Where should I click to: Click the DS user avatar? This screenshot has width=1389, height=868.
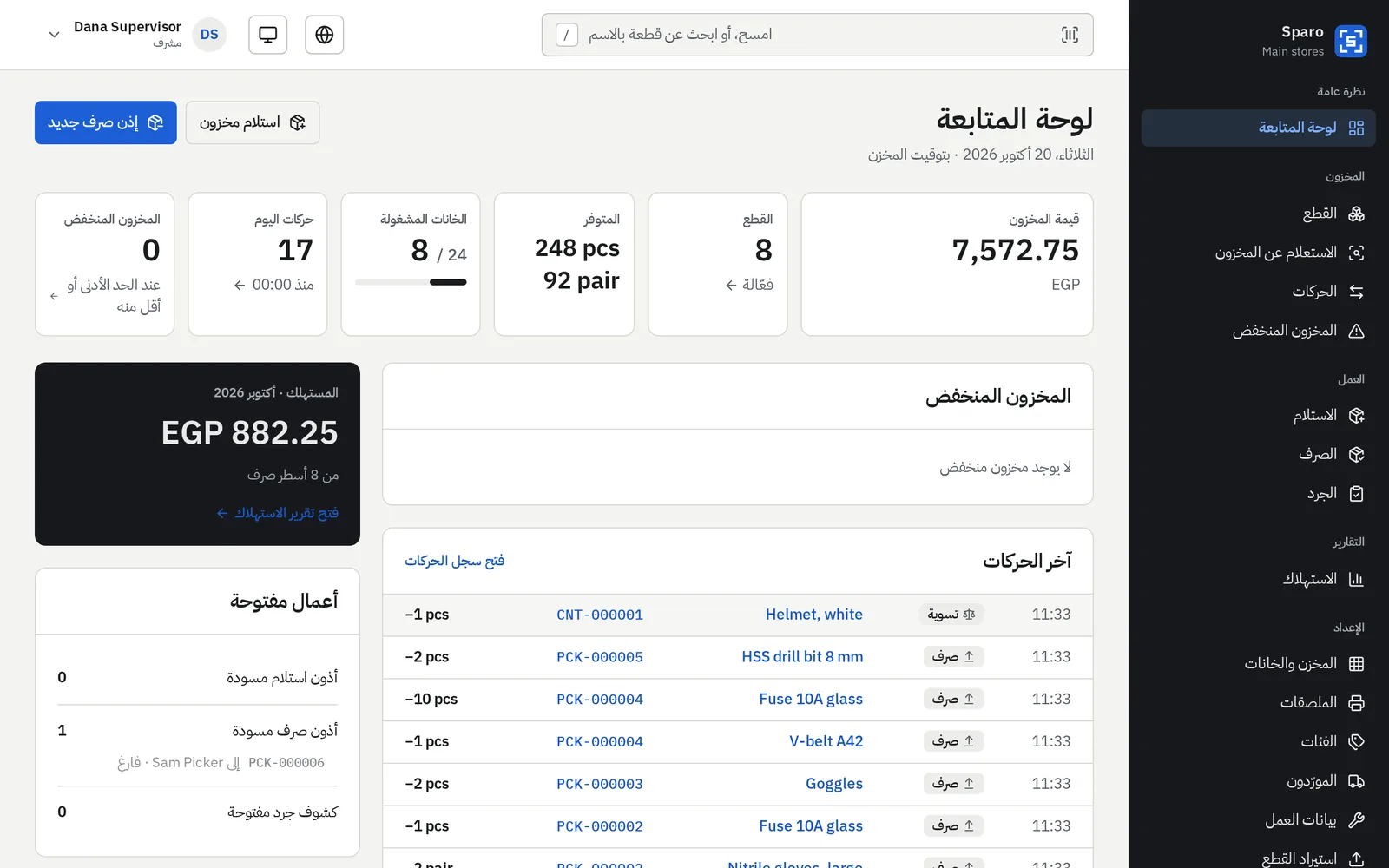(x=209, y=35)
